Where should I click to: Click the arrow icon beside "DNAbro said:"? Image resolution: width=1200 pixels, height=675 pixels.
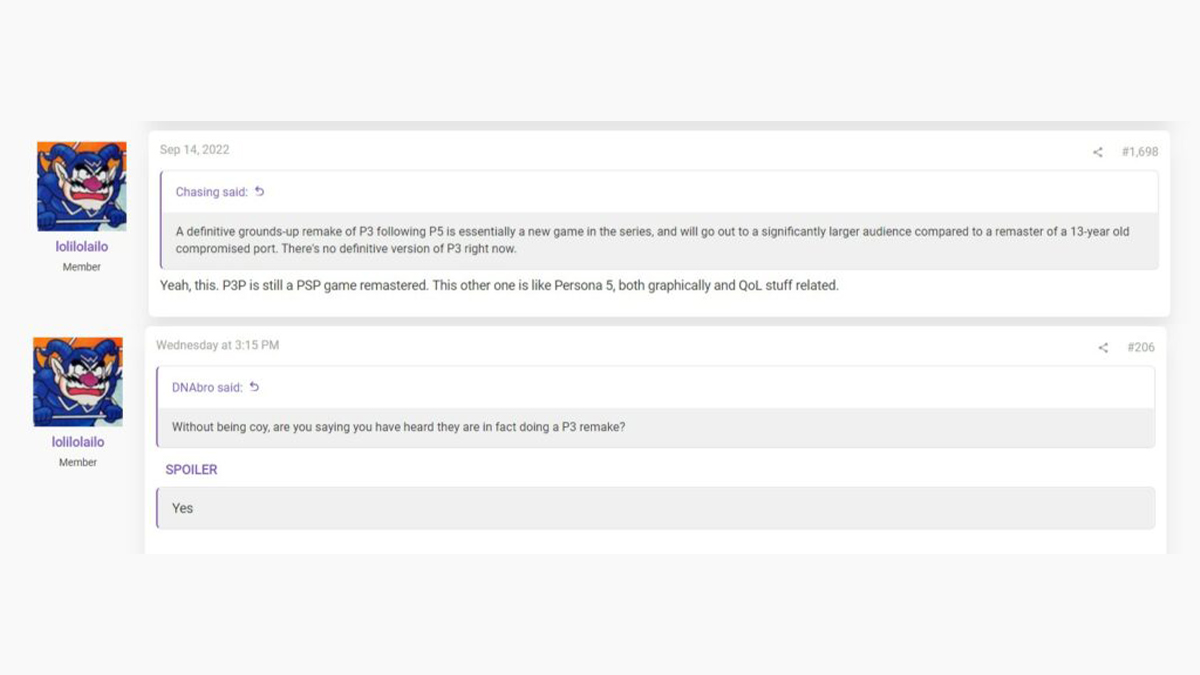254,387
